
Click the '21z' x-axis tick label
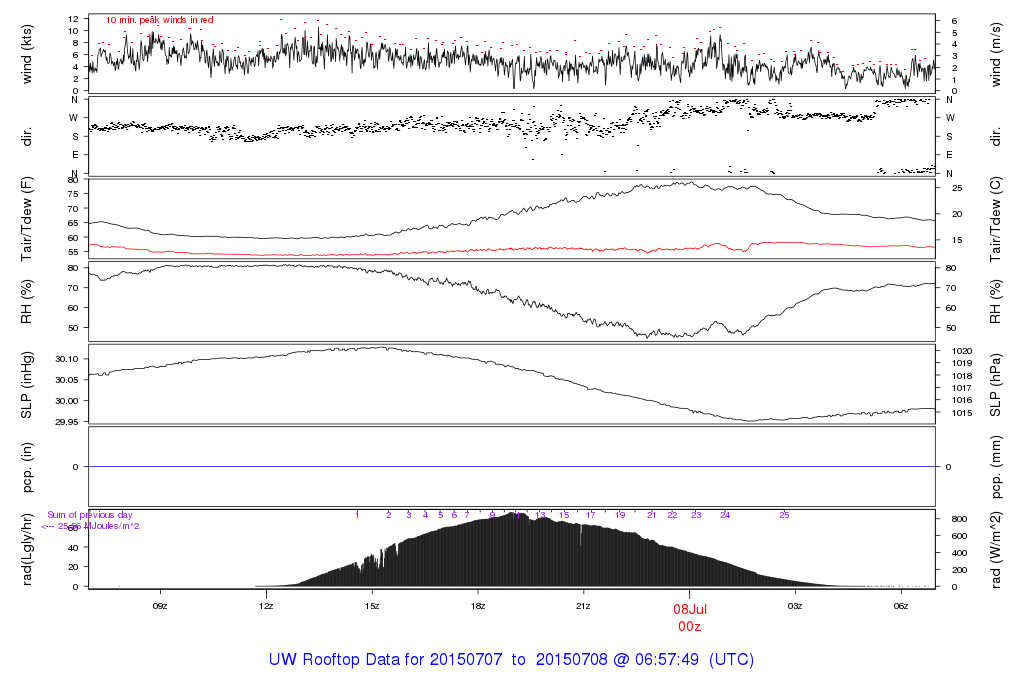coord(583,606)
